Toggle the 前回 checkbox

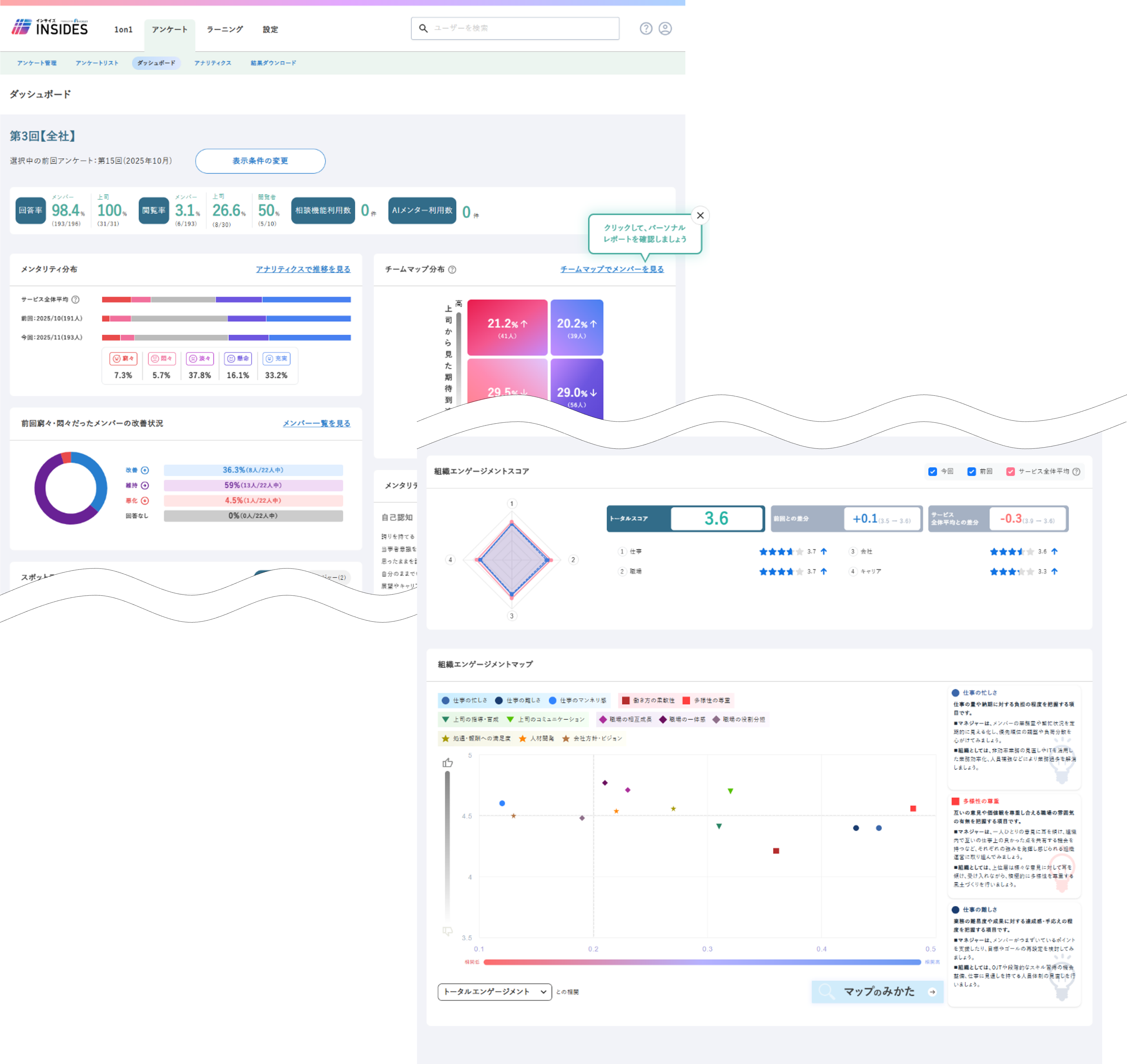point(972,472)
